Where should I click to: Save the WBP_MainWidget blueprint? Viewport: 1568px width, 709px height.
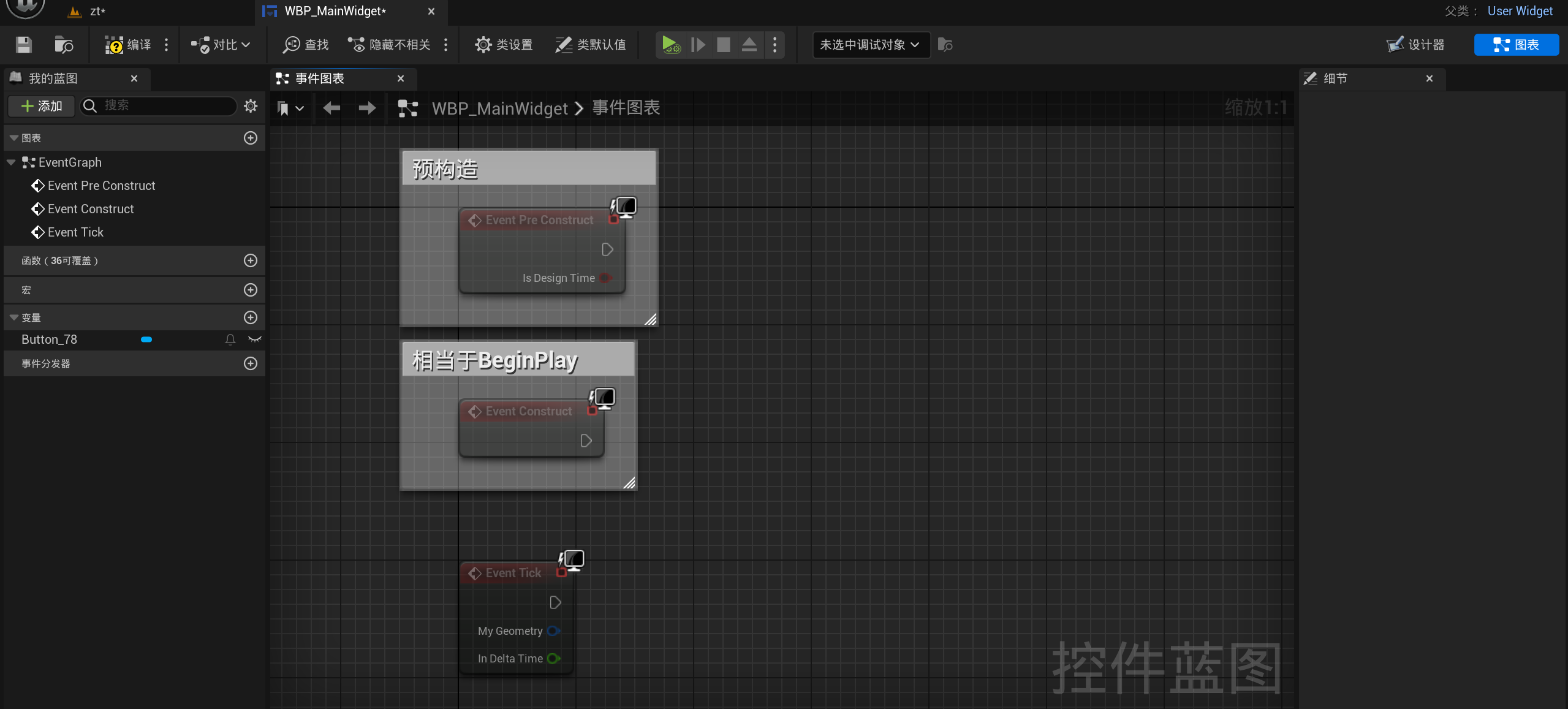pos(23,44)
